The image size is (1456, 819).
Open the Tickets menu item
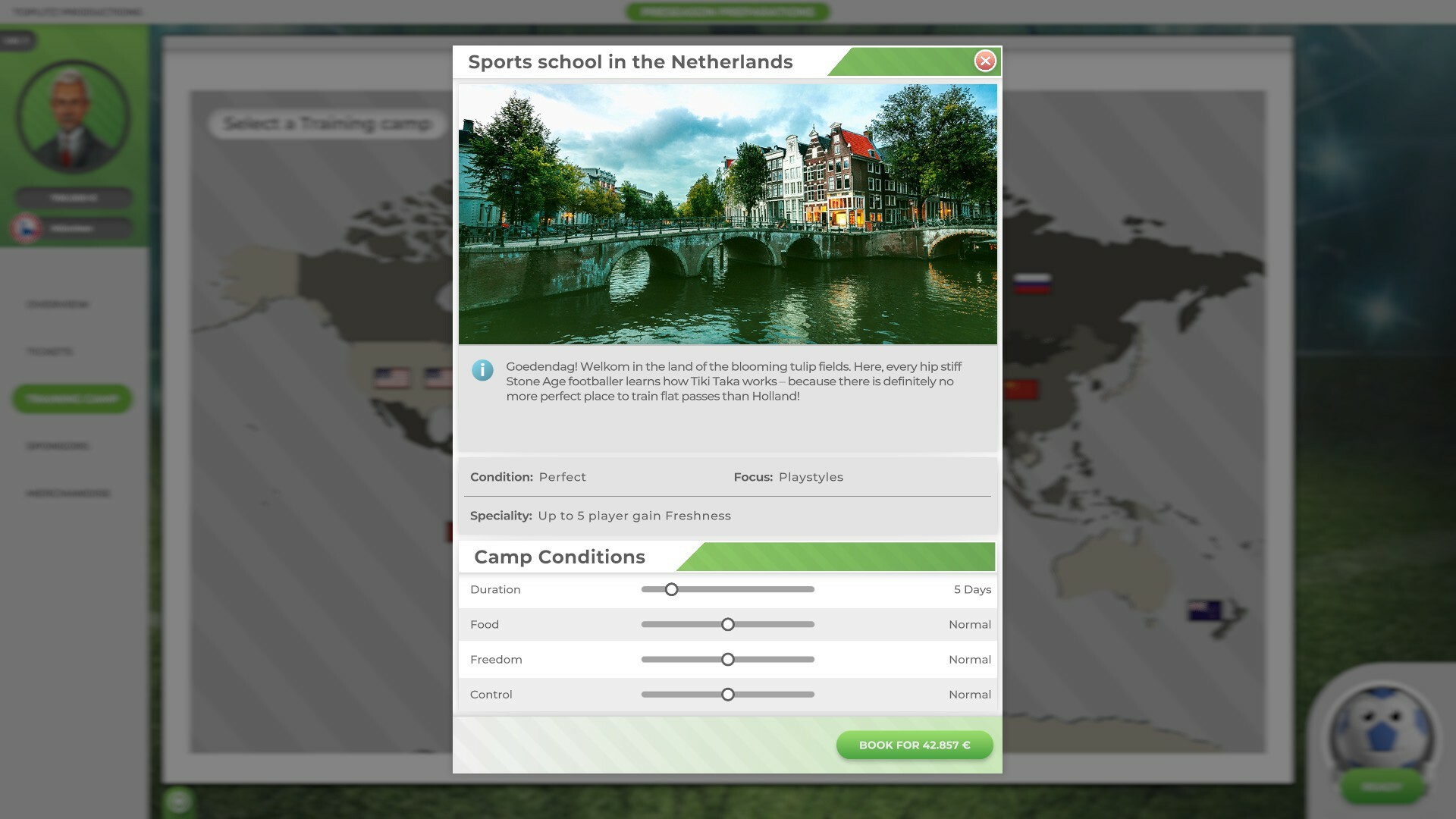[50, 351]
